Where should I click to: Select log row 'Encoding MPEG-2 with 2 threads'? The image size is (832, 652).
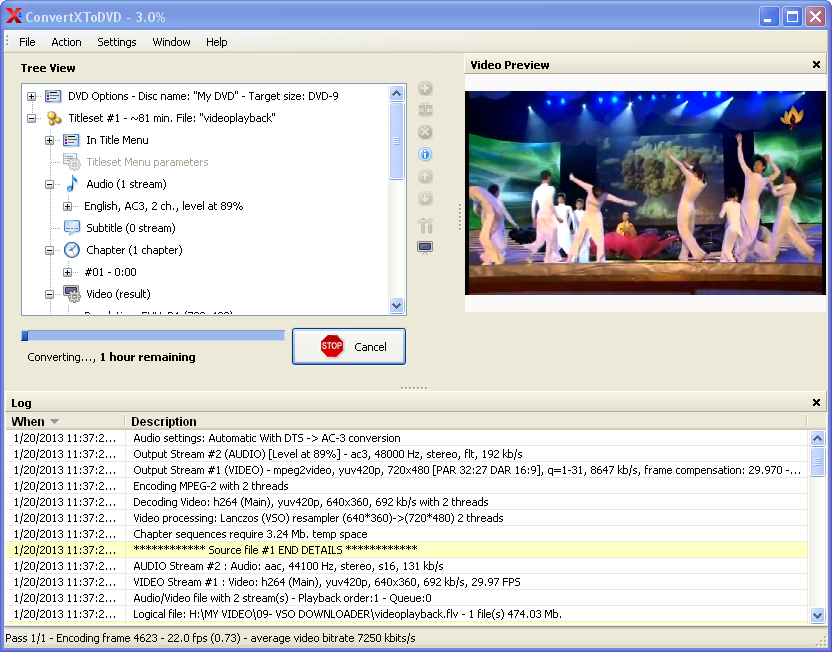[406, 486]
